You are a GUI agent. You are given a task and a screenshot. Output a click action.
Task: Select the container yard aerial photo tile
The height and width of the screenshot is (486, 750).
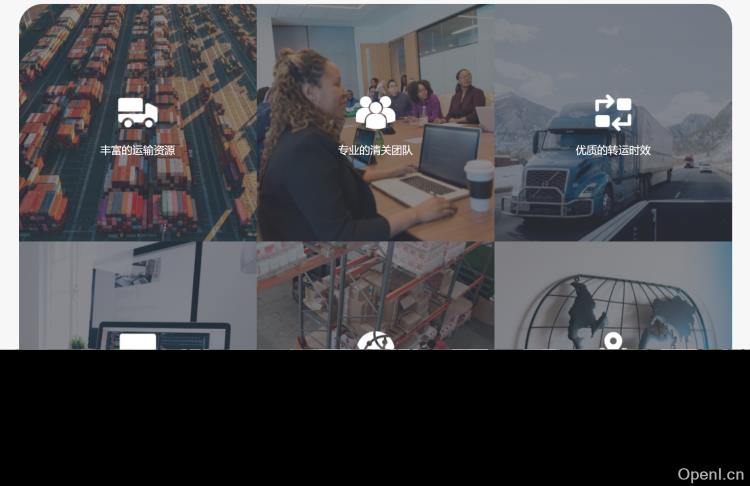(138, 122)
